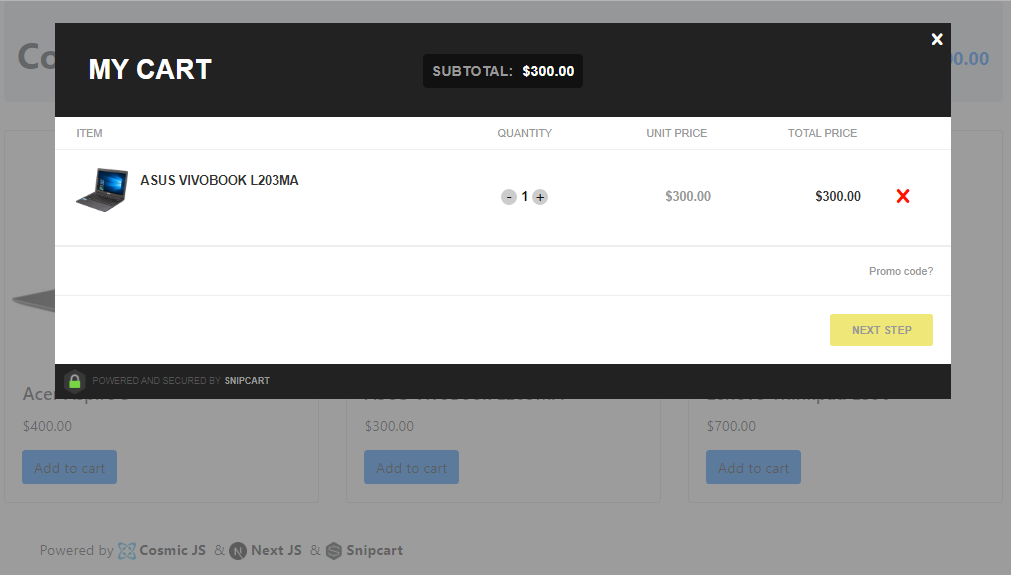The width and height of the screenshot is (1011, 575).
Task: Click the $700.00 price on background page
Action: click(x=731, y=426)
